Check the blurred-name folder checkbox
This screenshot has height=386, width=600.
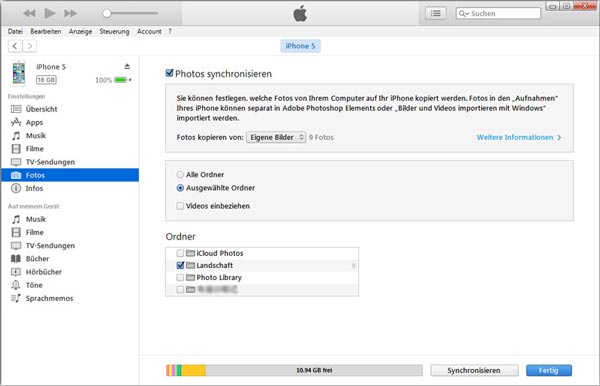pyautogui.click(x=180, y=290)
